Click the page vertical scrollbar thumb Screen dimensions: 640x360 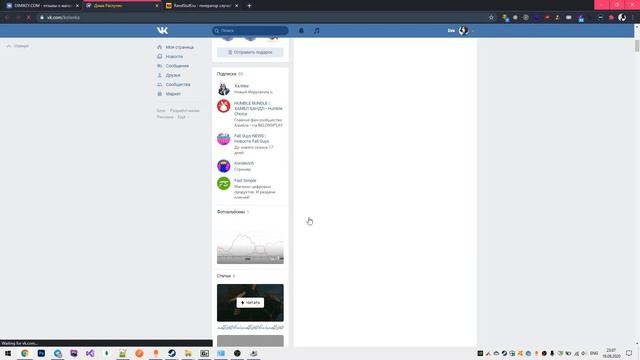click(x=637, y=46)
